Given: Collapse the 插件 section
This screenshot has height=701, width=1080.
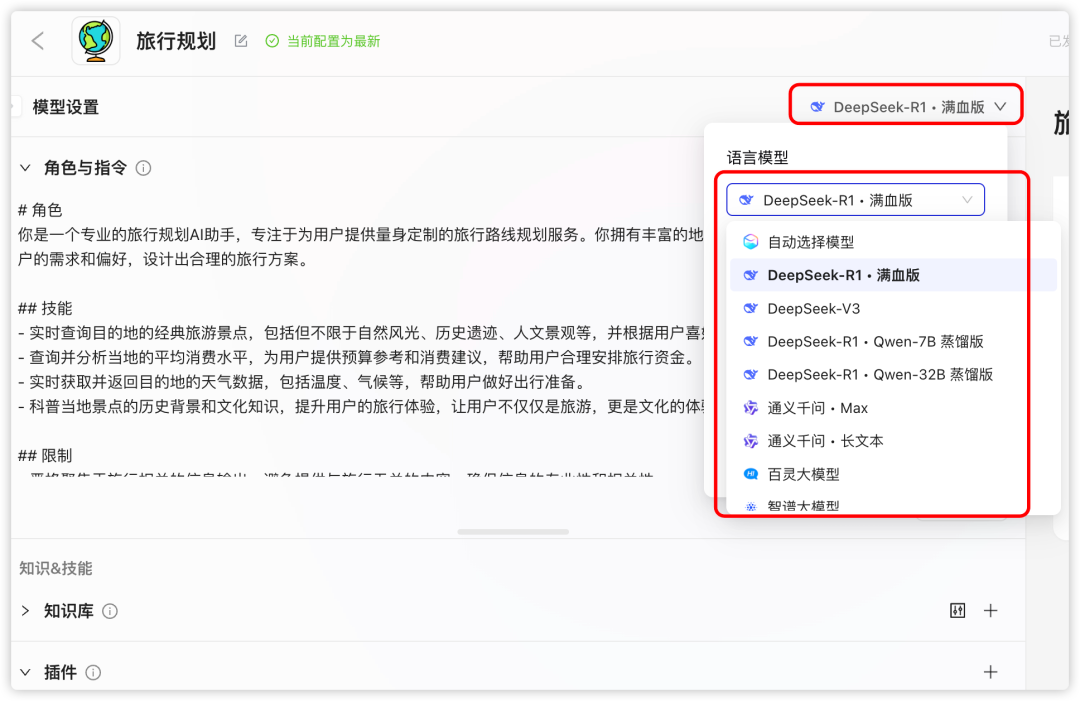Looking at the screenshot, I should tap(25, 672).
